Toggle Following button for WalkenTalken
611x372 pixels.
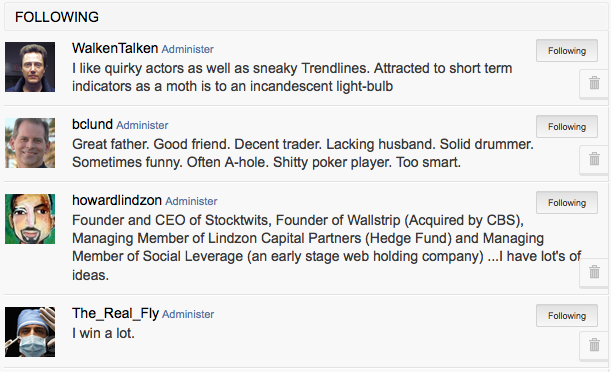coord(567,51)
